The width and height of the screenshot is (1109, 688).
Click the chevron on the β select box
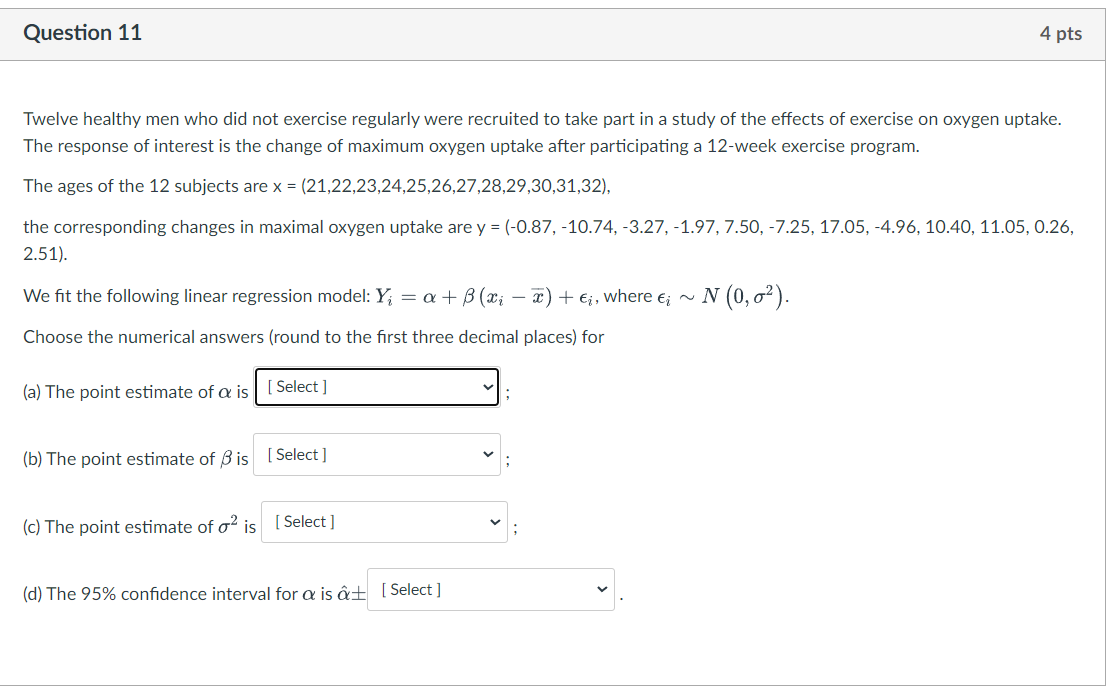pyautogui.click(x=487, y=454)
